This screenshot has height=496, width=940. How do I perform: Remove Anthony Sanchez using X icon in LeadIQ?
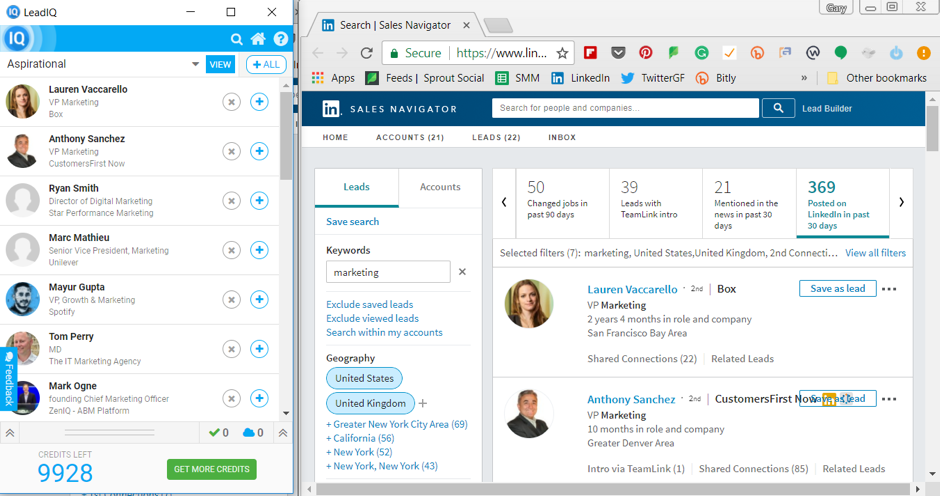click(x=231, y=151)
